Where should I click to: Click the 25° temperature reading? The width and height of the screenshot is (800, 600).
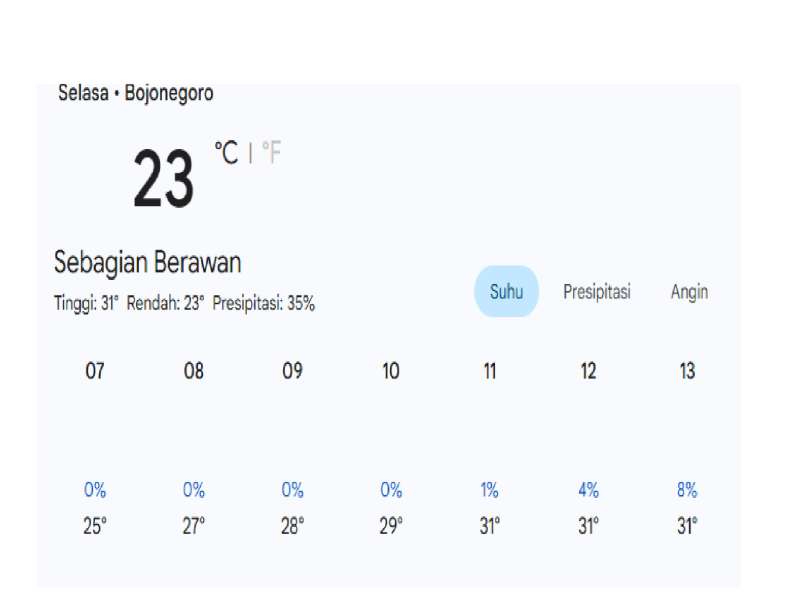(x=95, y=527)
